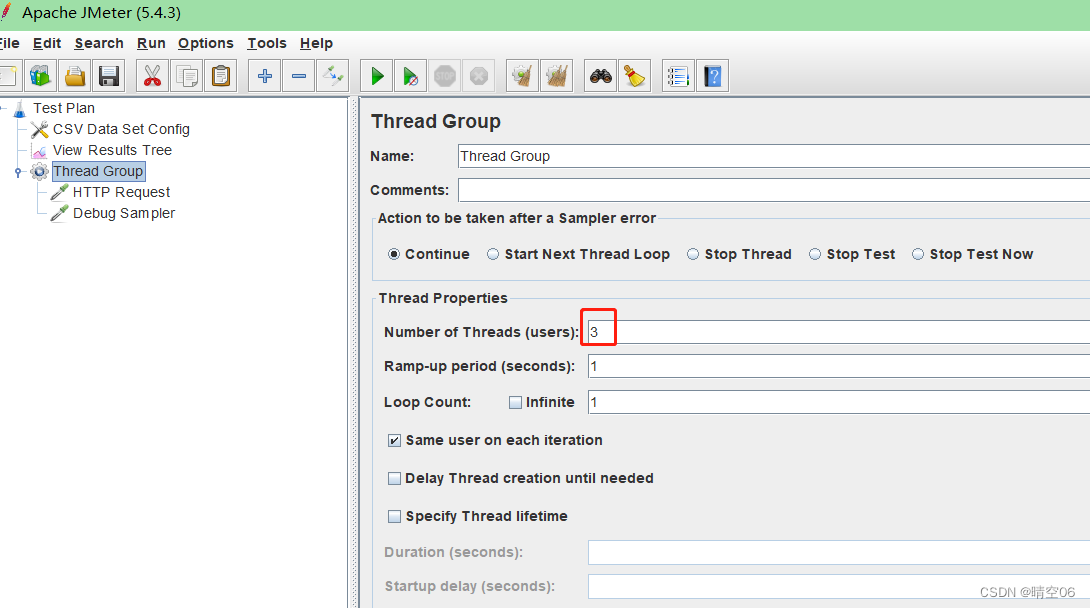Viewport: 1090px width, 608px height.
Task: Cut selection with the scissors icon
Action: click(x=152, y=76)
